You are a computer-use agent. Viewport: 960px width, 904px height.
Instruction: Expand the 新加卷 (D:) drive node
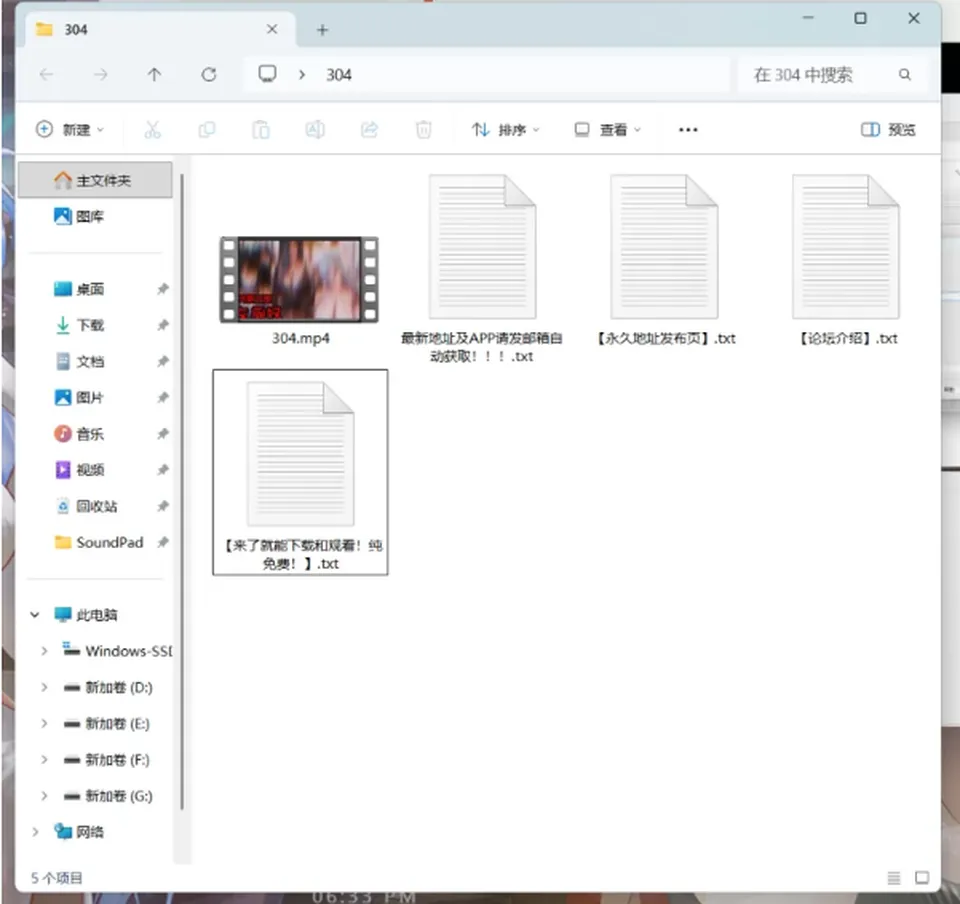(44, 687)
